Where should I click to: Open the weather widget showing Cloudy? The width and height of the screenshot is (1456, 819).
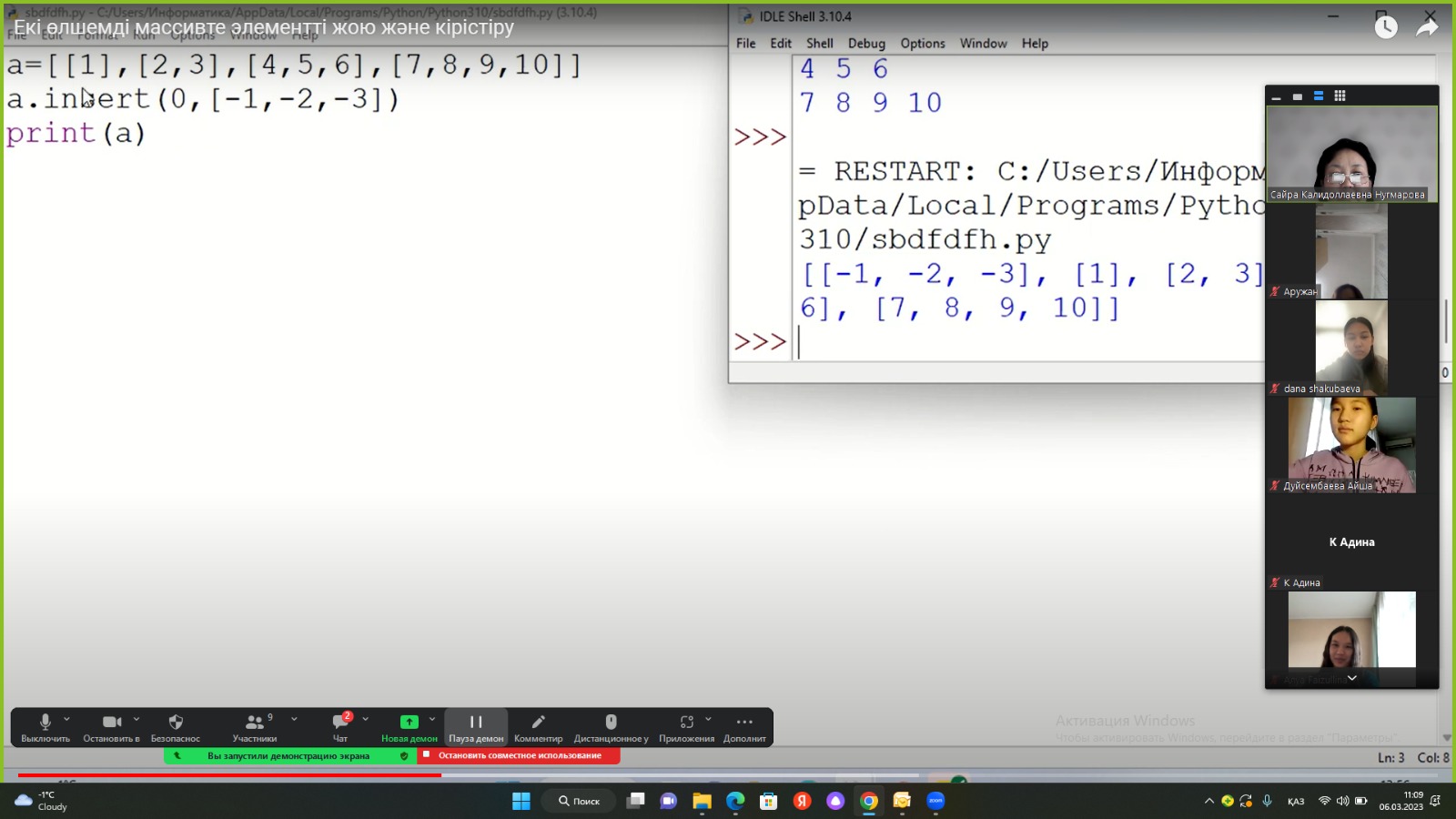[x=41, y=801]
